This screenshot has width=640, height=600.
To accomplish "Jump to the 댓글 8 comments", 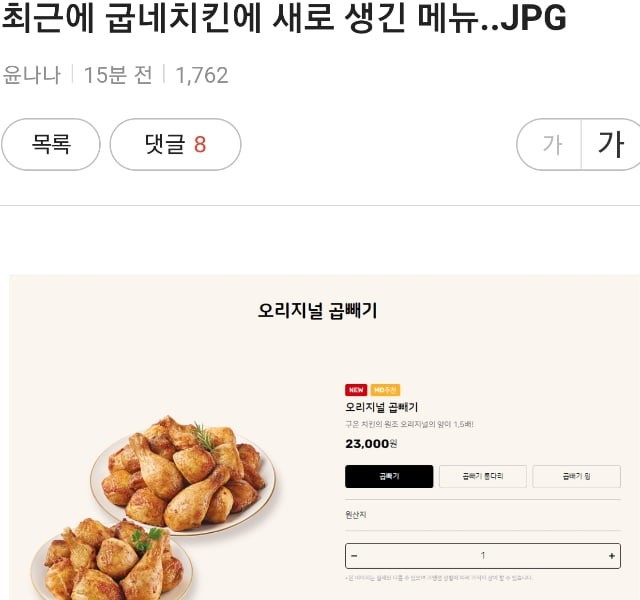I will [175, 144].
